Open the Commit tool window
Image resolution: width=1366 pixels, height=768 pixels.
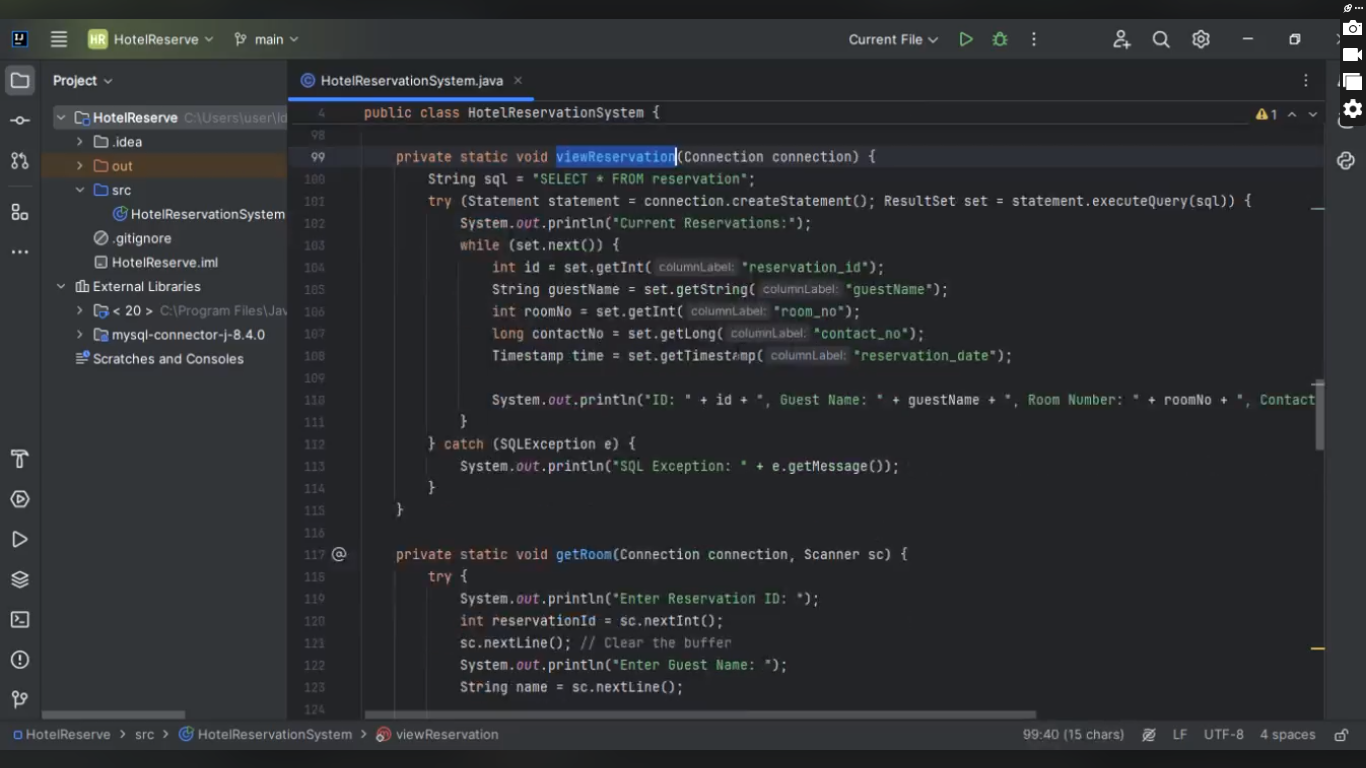[x=20, y=120]
